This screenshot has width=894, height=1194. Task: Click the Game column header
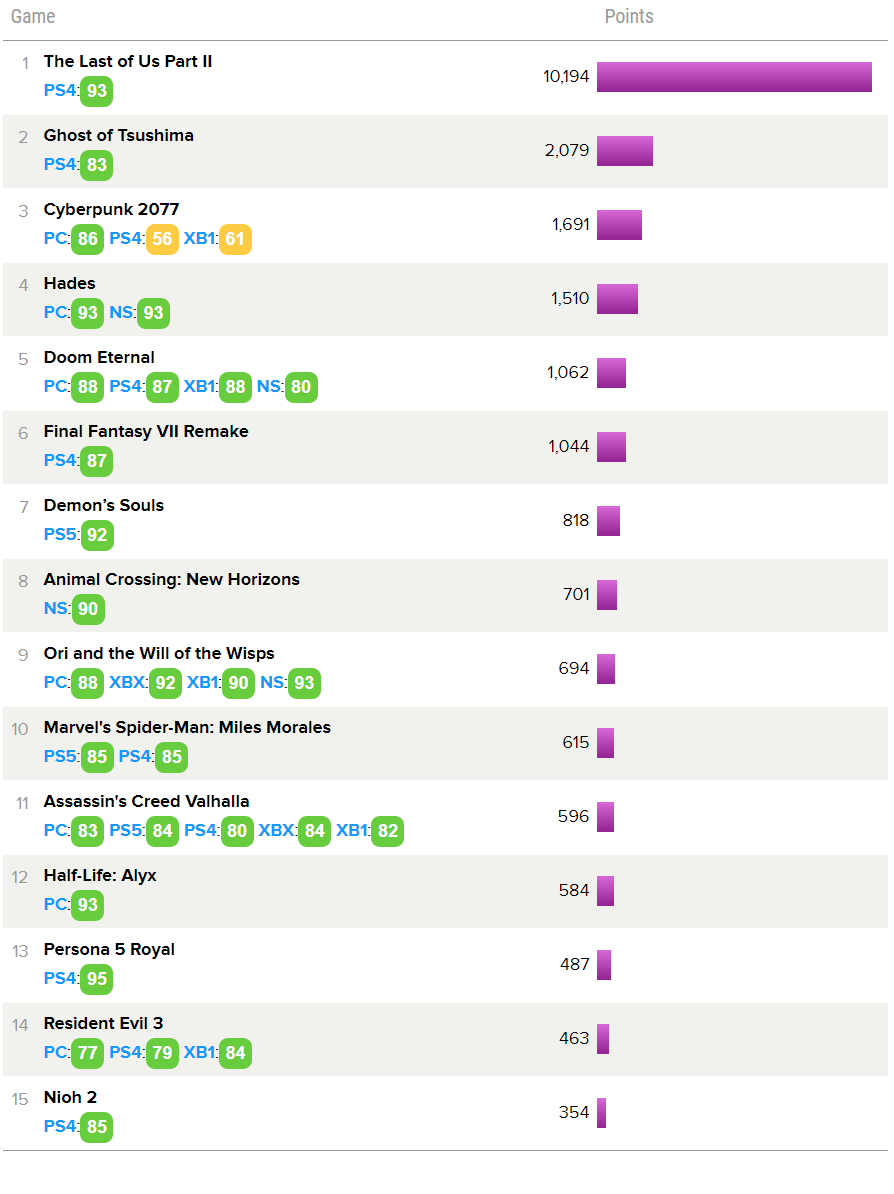pyautogui.click(x=33, y=17)
